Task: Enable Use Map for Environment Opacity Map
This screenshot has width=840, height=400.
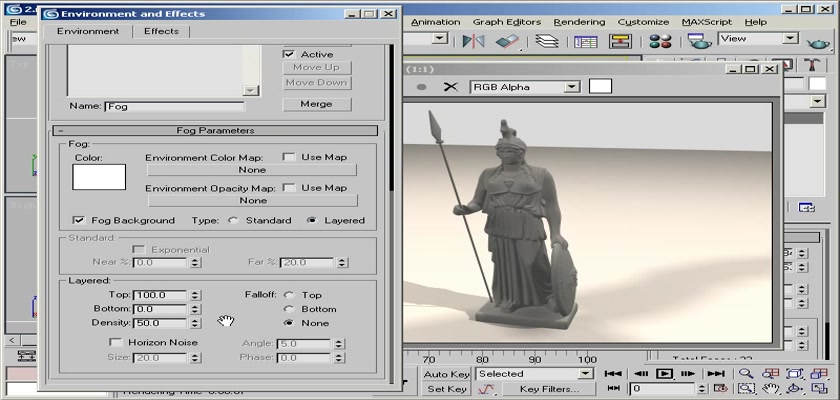Action: point(289,188)
